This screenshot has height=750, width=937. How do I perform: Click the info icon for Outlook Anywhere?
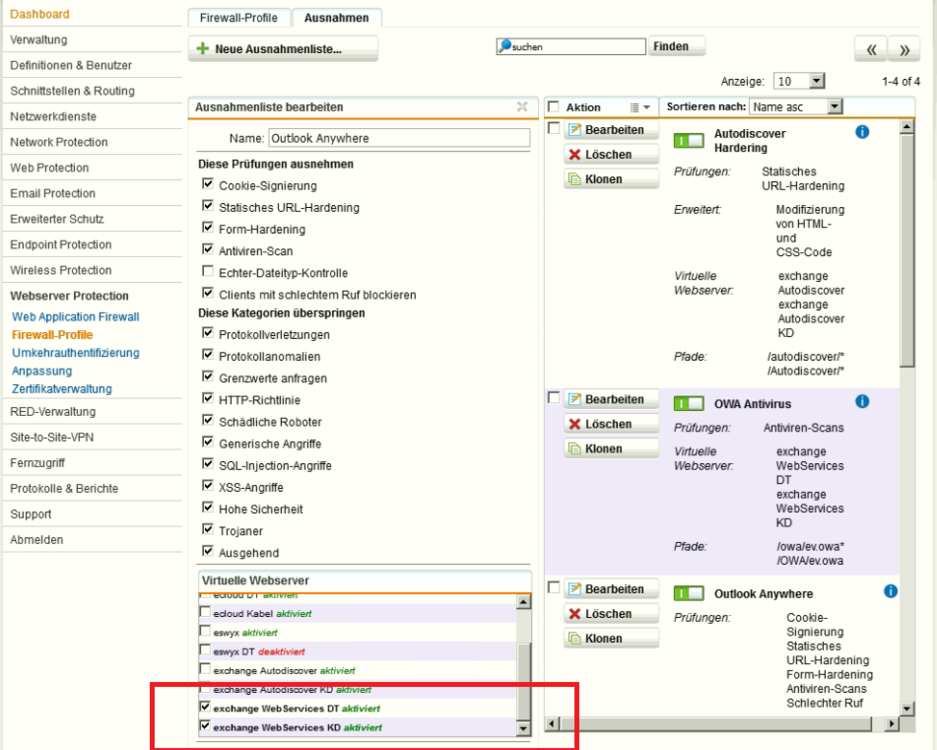coord(890,592)
